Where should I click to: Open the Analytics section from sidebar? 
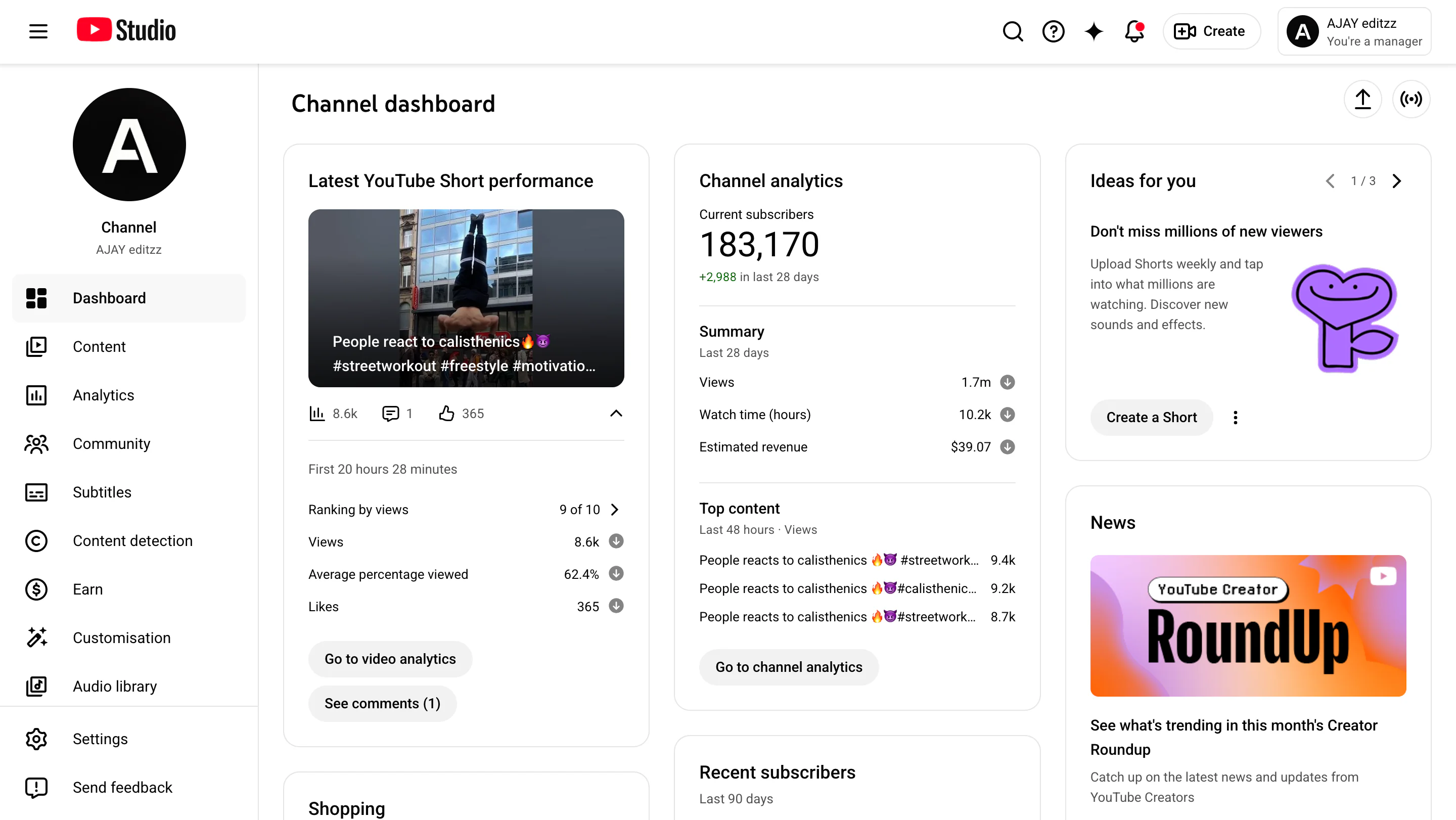tap(104, 395)
